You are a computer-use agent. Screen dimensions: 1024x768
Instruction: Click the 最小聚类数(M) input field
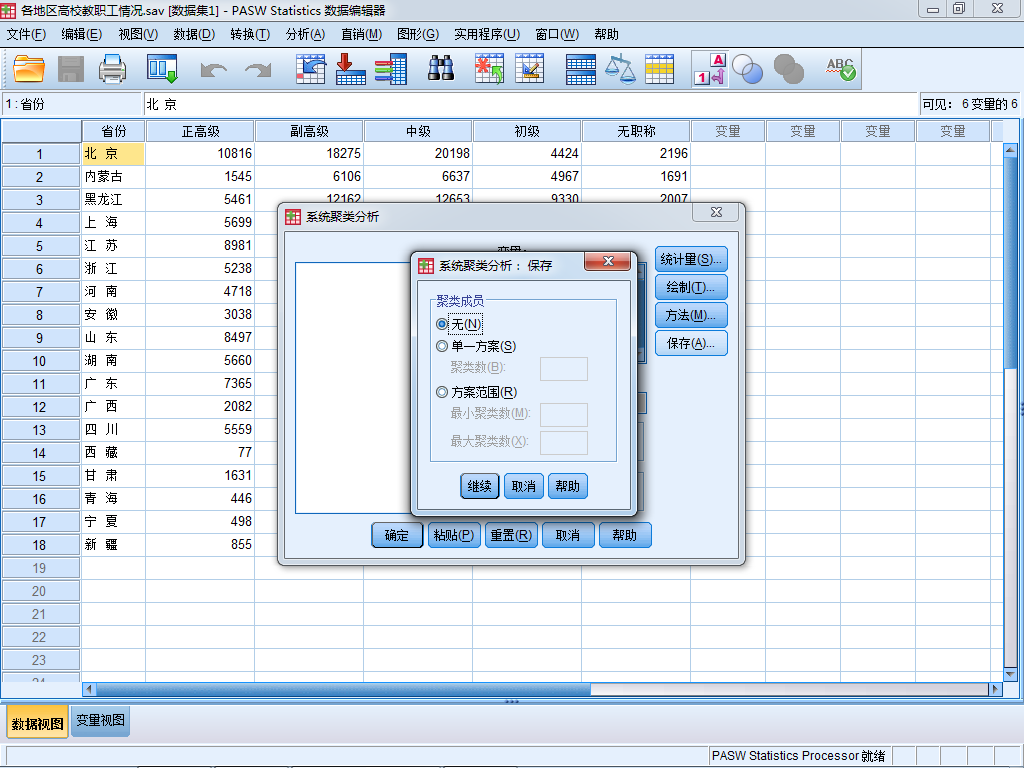click(564, 415)
